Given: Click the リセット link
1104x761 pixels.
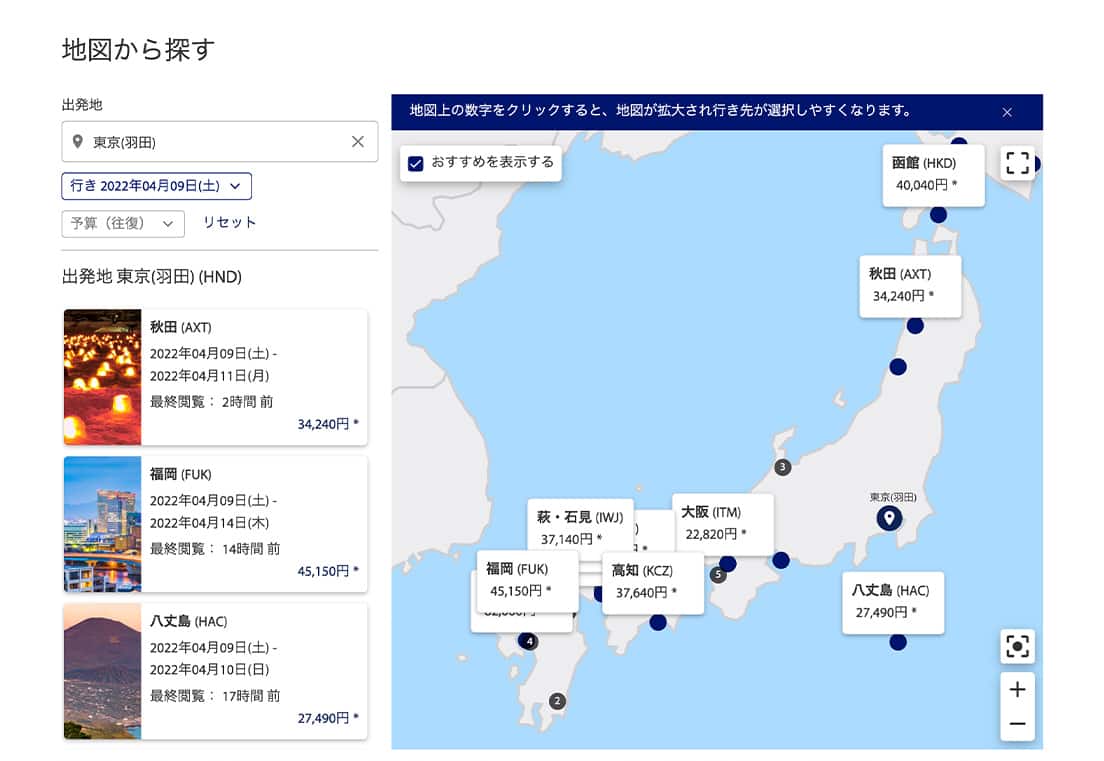Looking at the screenshot, I should [x=230, y=222].
